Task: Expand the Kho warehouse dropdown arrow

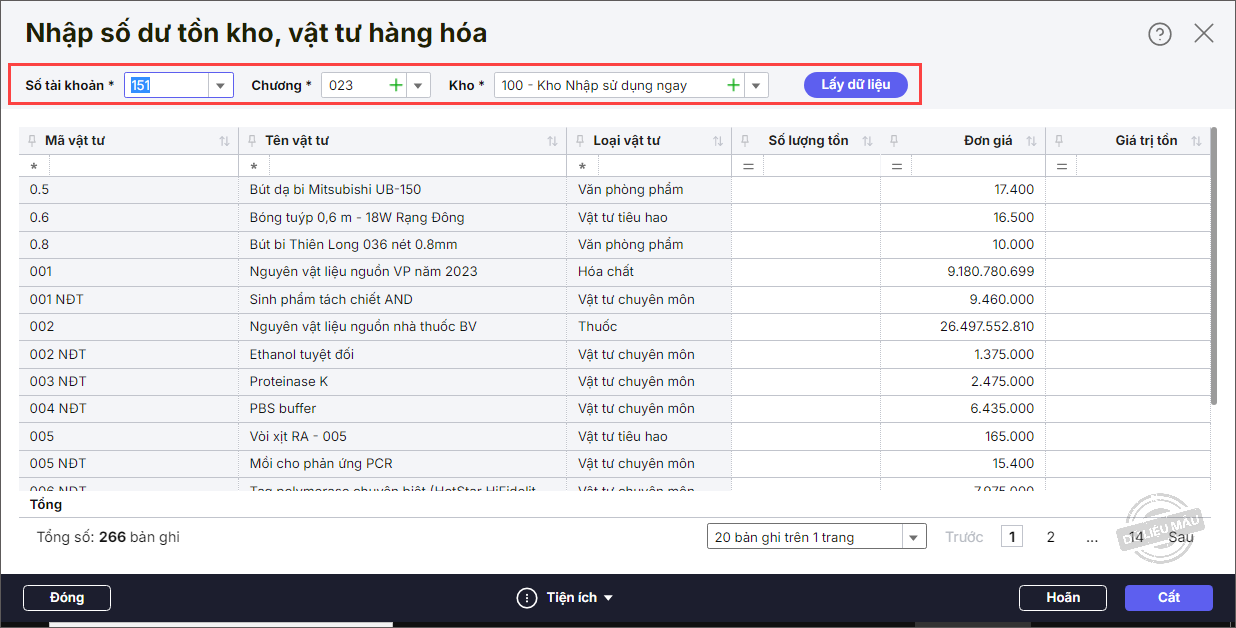Action: [756, 86]
